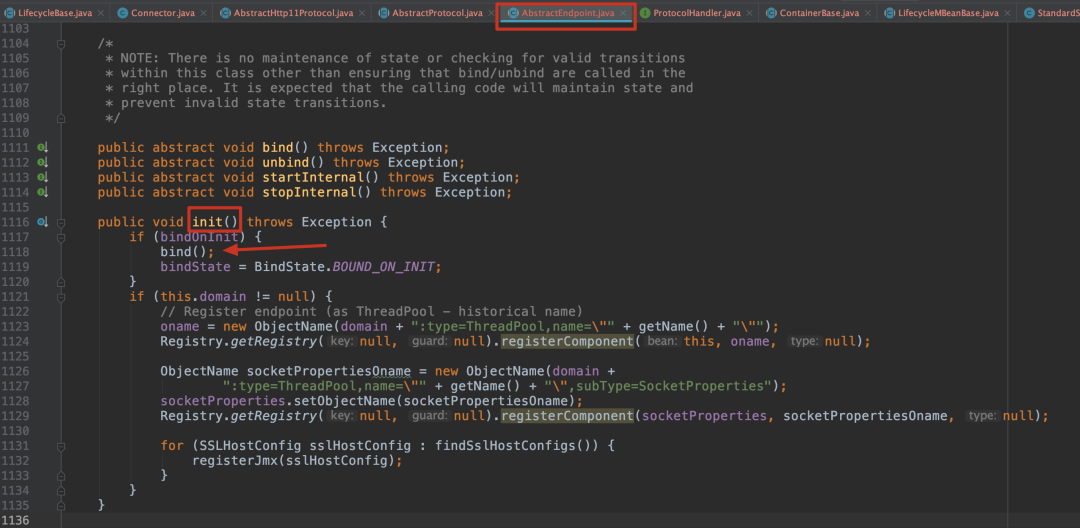
Task: Close the AbstractEndpoint.java tab
Action: click(x=623, y=13)
